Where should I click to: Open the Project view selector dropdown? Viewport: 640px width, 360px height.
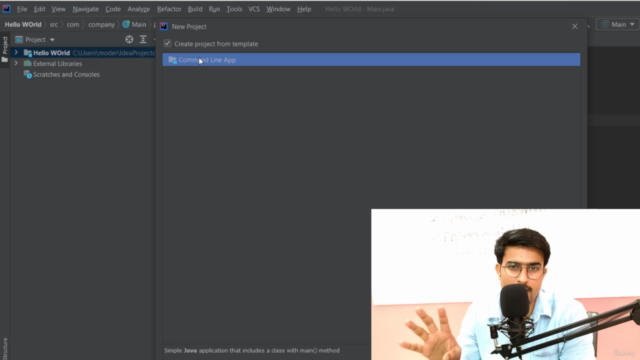pyautogui.click(x=35, y=40)
